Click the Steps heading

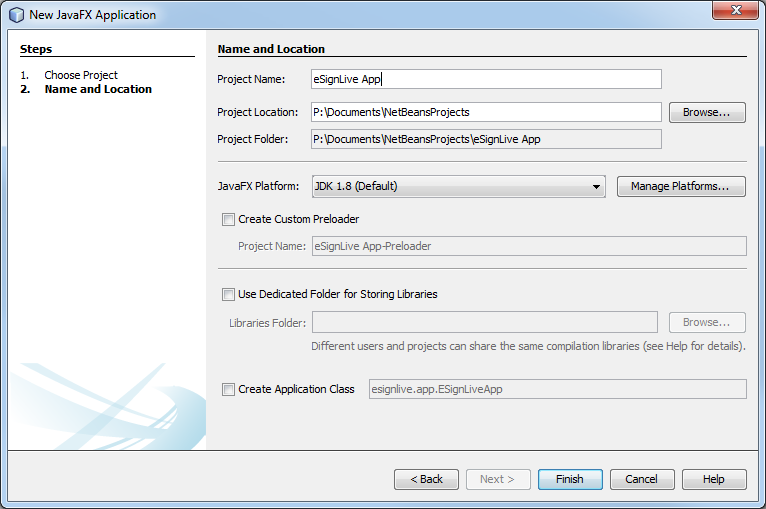coord(36,49)
